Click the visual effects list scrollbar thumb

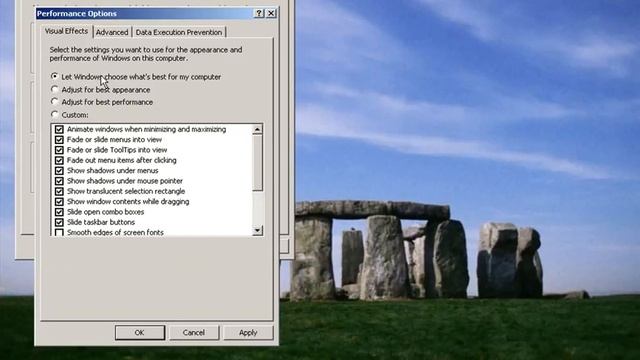pyautogui.click(x=257, y=163)
